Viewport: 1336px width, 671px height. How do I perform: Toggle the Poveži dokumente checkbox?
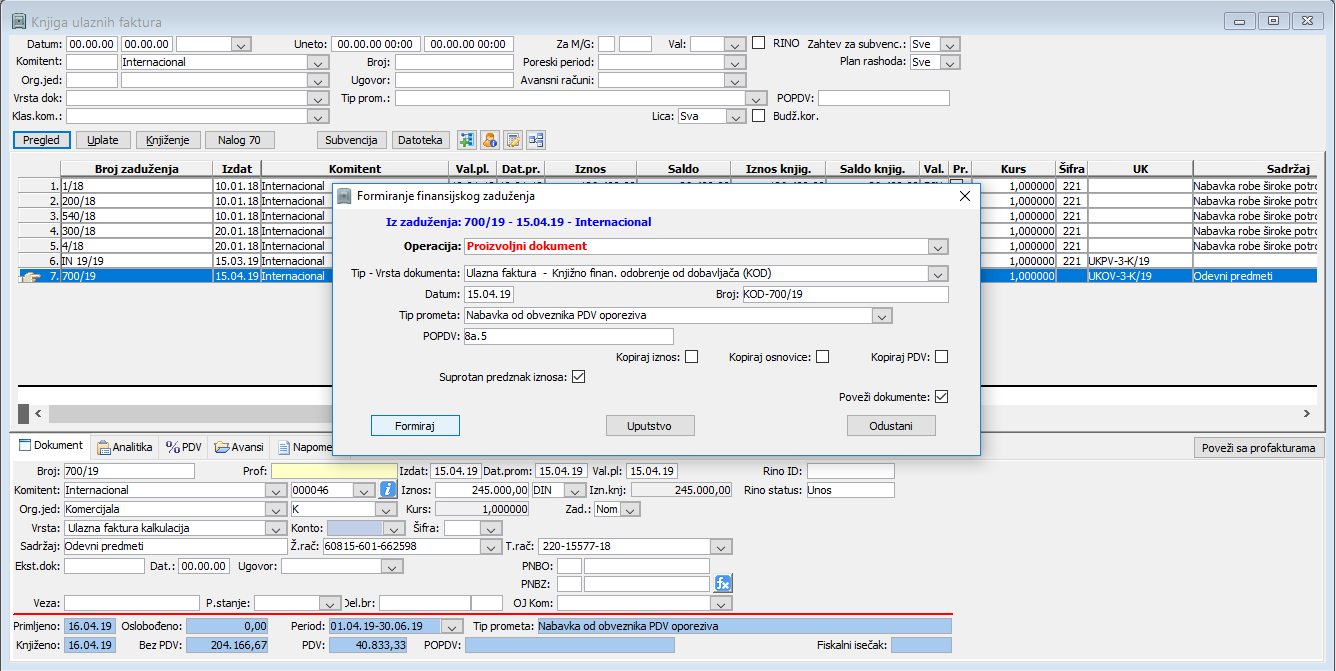(x=941, y=397)
